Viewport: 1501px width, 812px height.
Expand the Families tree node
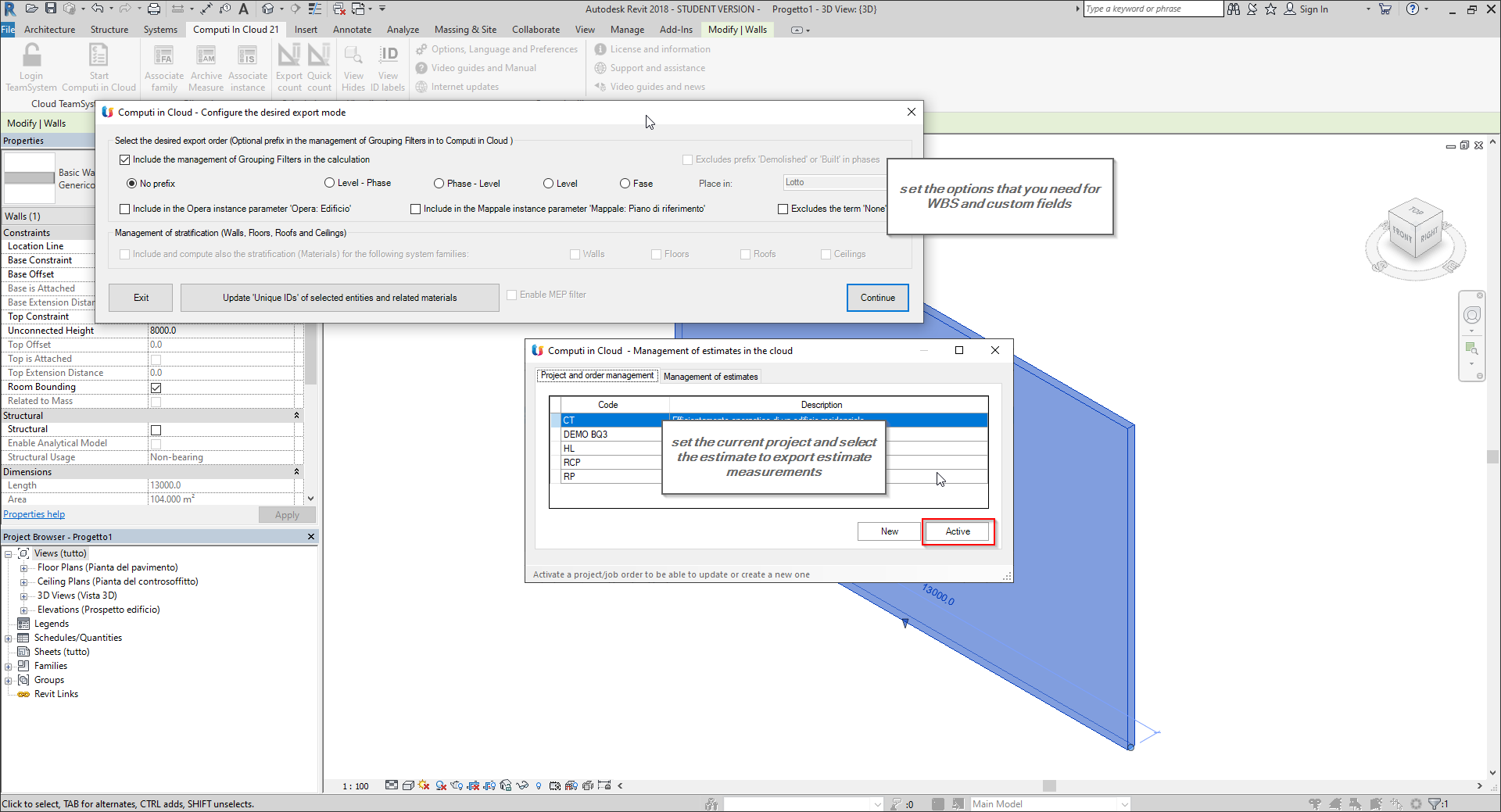pyautogui.click(x=8, y=667)
